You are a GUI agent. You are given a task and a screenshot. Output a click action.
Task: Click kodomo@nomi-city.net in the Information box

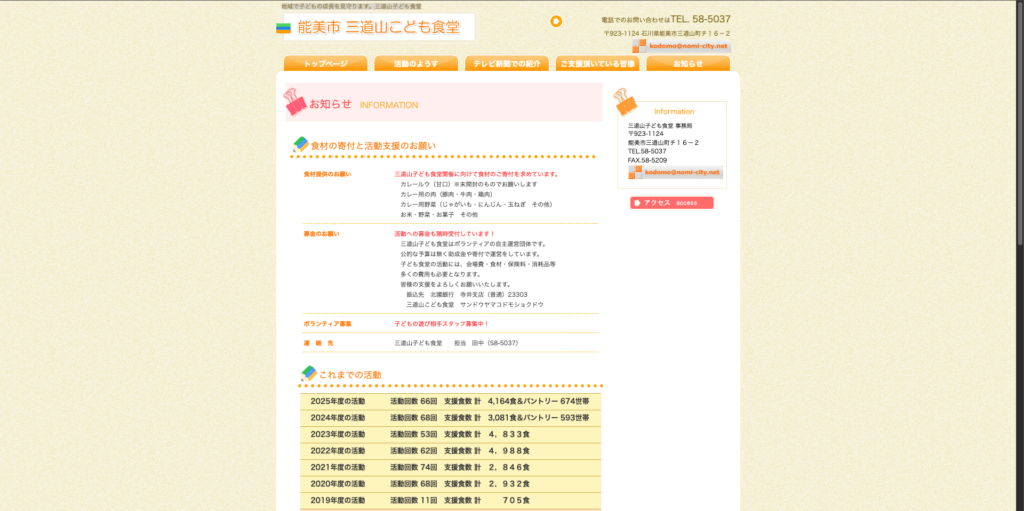(x=682, y=172)
